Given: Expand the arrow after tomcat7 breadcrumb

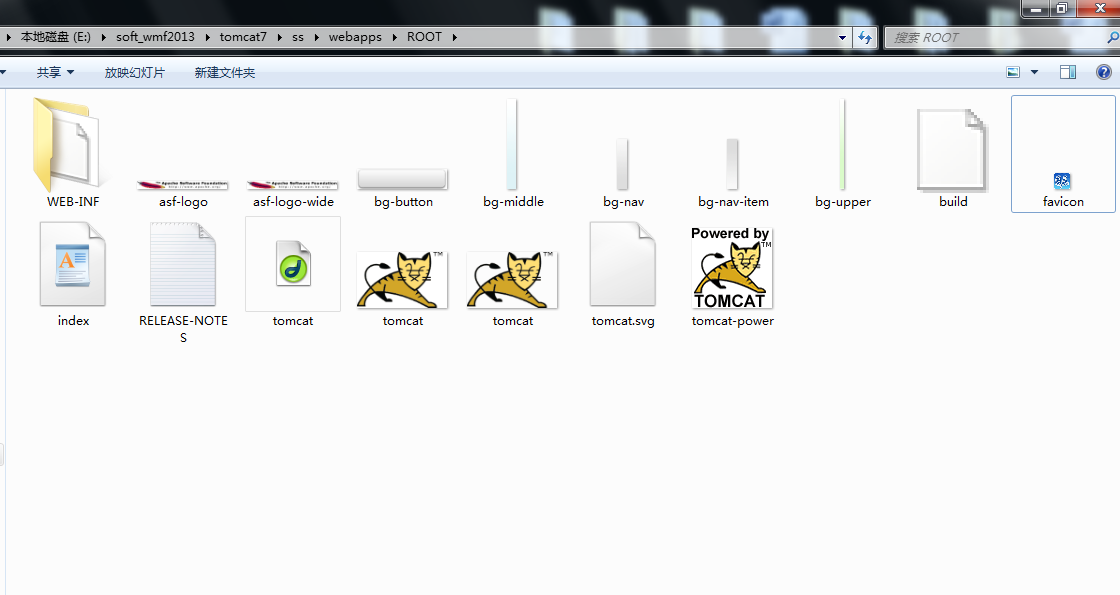Looking at the screenshot, I should click(x=279, y=37).
